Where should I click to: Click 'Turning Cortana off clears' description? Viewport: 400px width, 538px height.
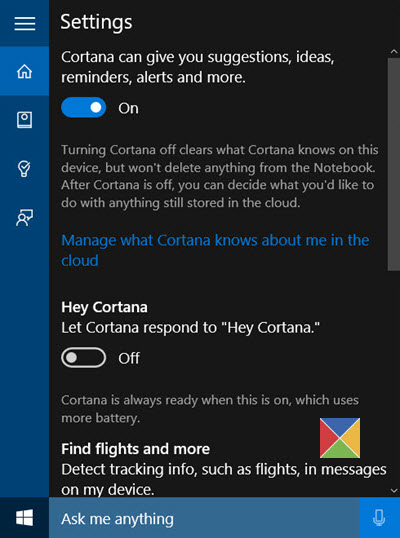(220, 176)
